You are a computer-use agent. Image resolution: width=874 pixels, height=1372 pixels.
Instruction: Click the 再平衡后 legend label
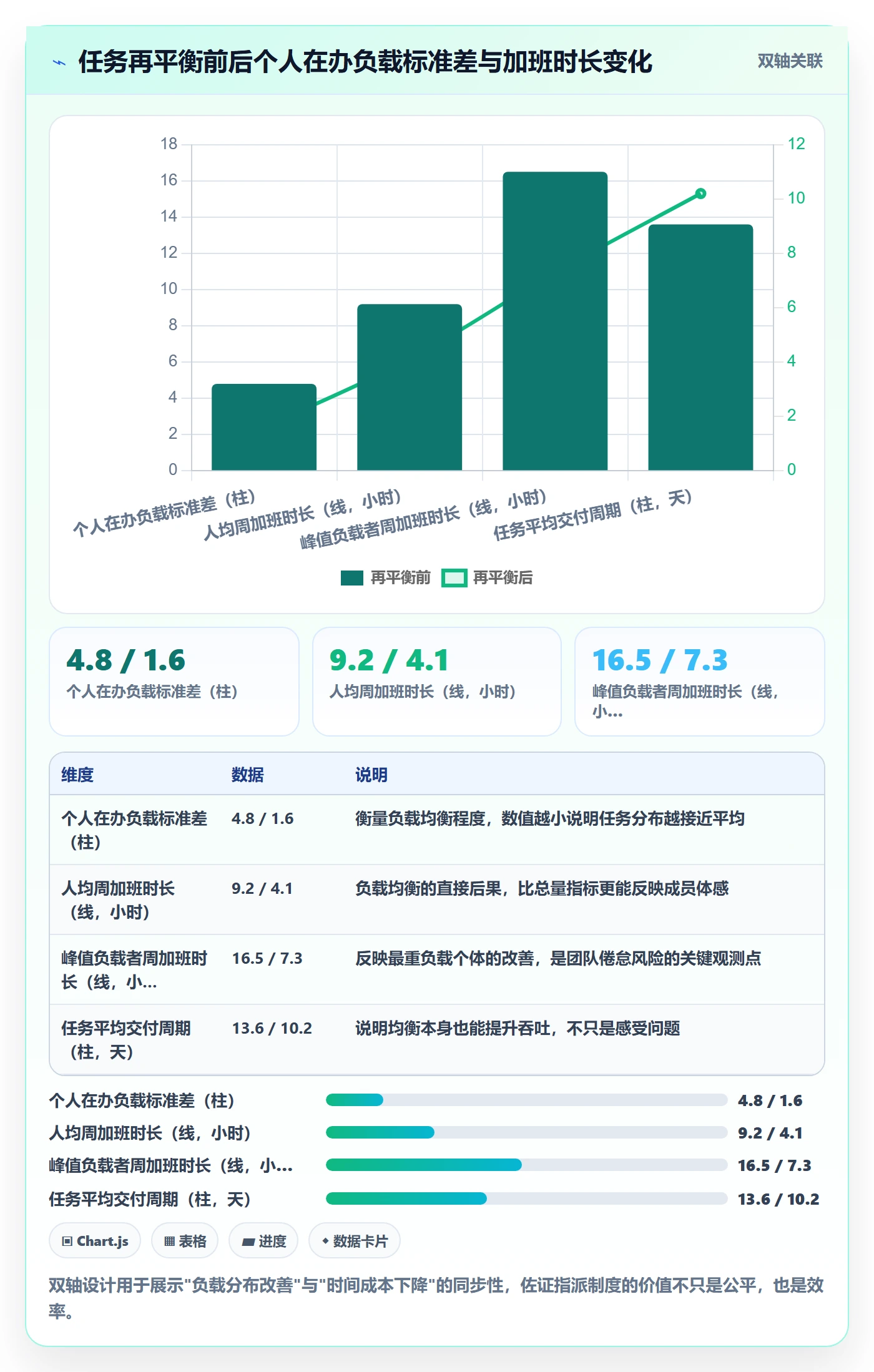click(503, 578)
